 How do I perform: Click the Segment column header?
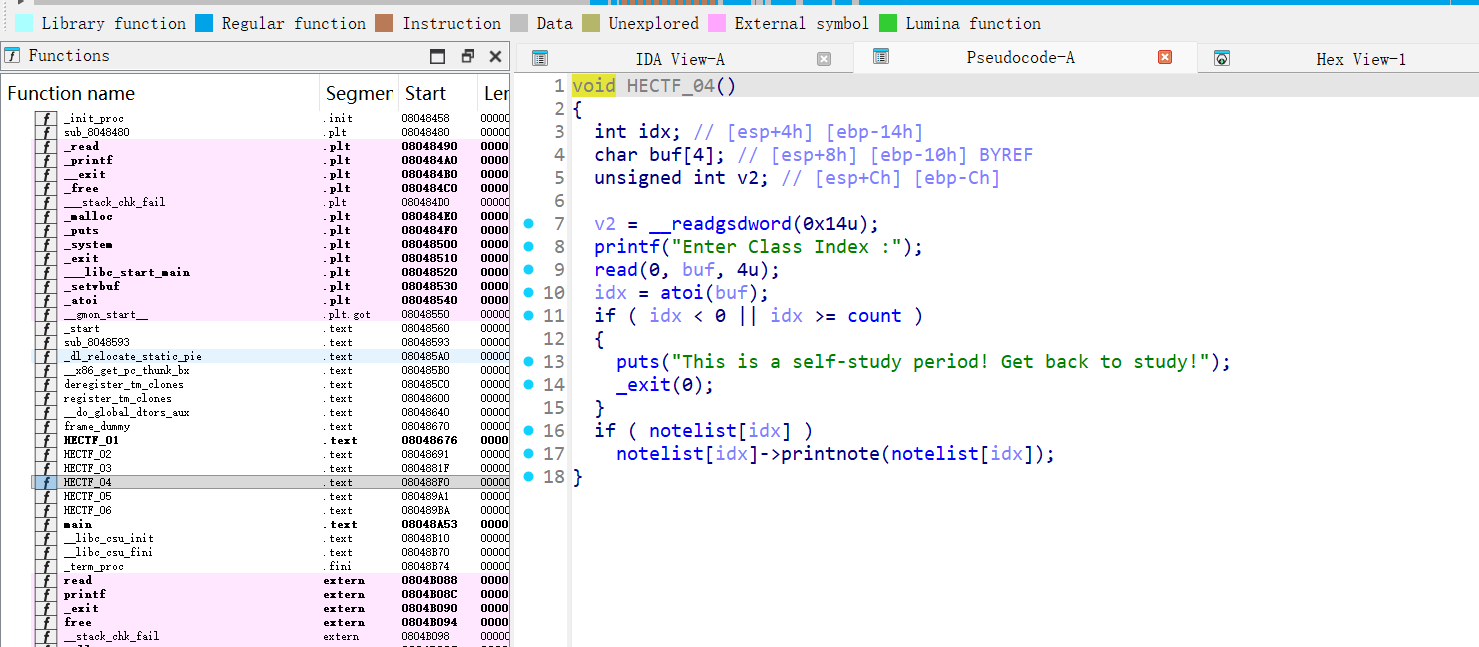[x=359, y=93]
